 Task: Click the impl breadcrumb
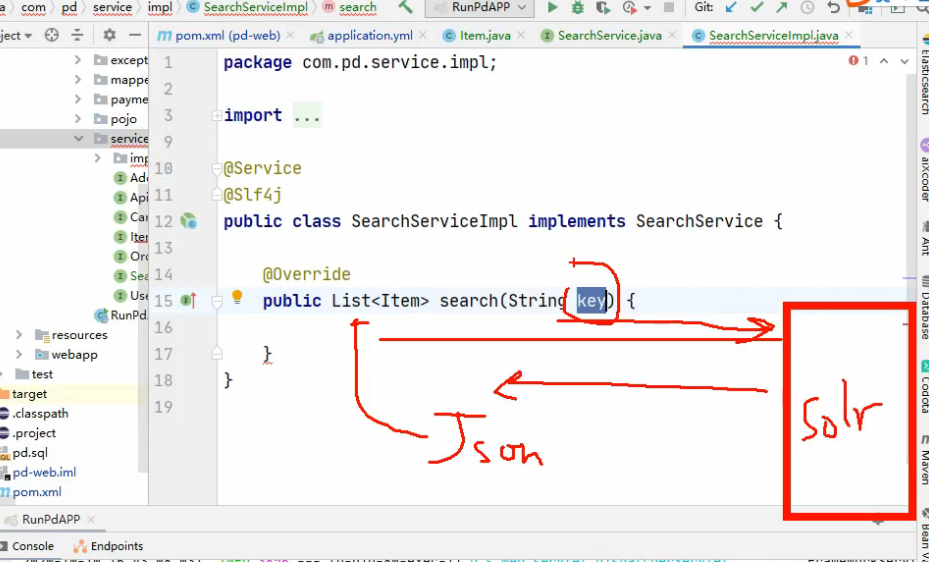pos(160,7)
